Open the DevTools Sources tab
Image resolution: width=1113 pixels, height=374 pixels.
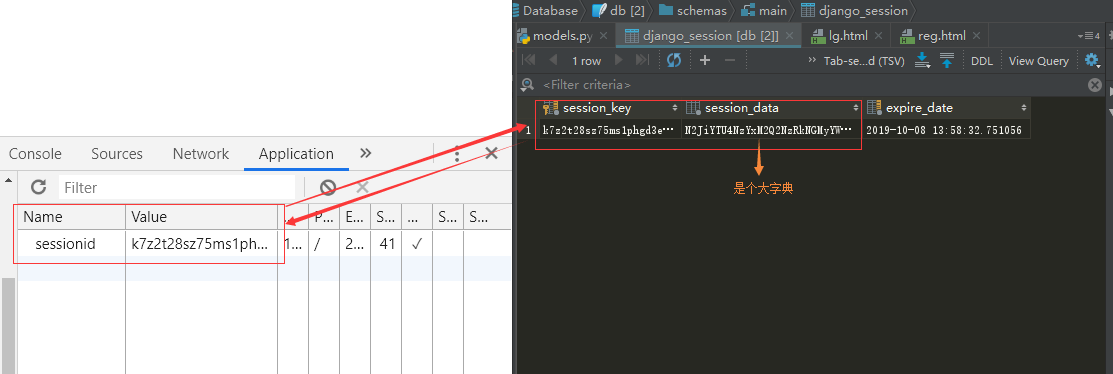[116, 153]
